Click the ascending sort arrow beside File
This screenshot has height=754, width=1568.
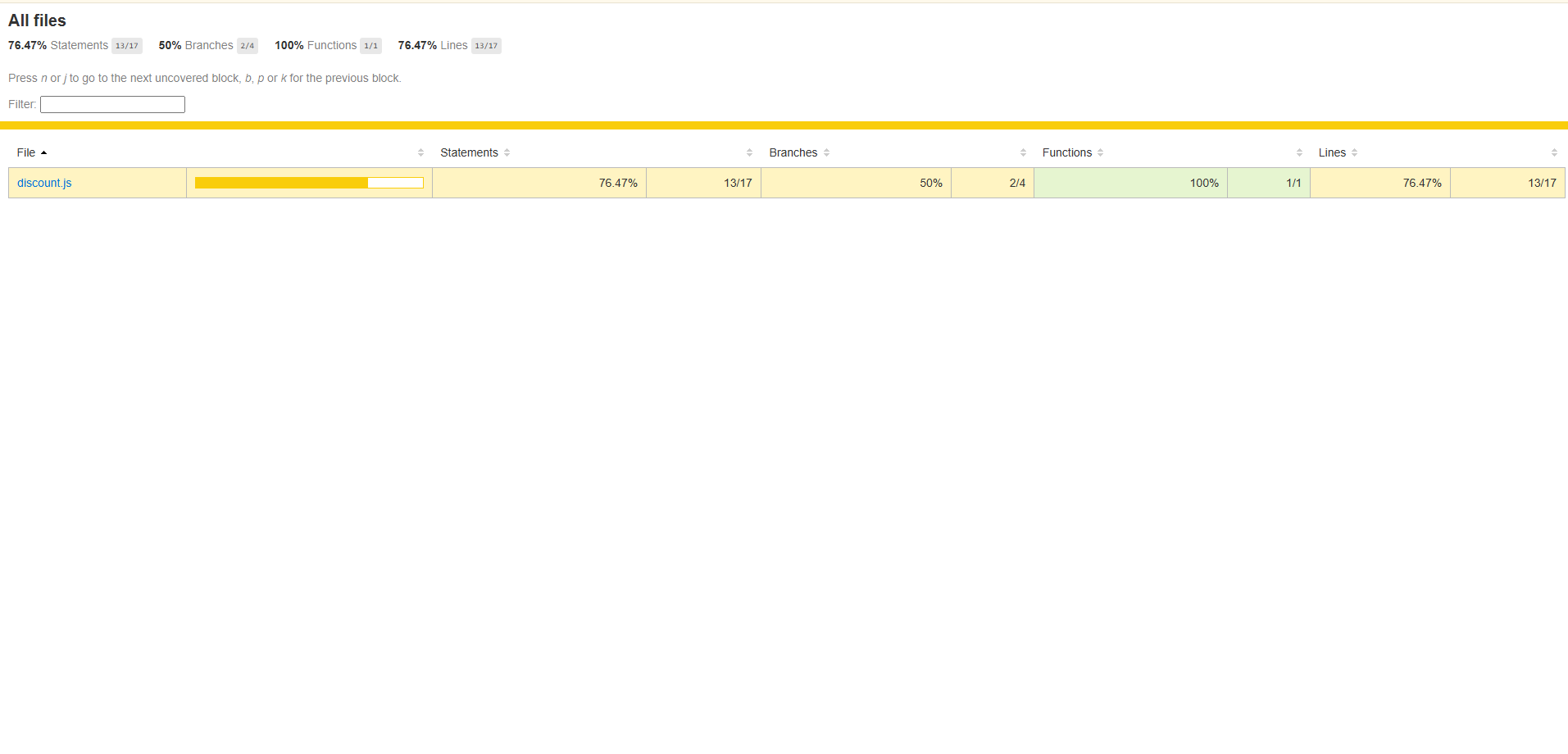click(x=43, y=152)
